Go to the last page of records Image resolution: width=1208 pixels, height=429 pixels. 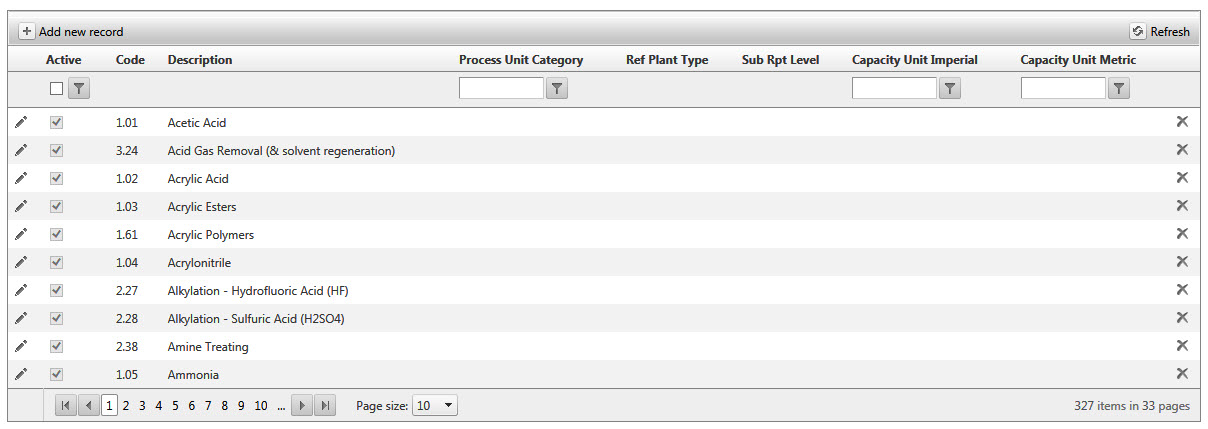click(x=325, y=406)
